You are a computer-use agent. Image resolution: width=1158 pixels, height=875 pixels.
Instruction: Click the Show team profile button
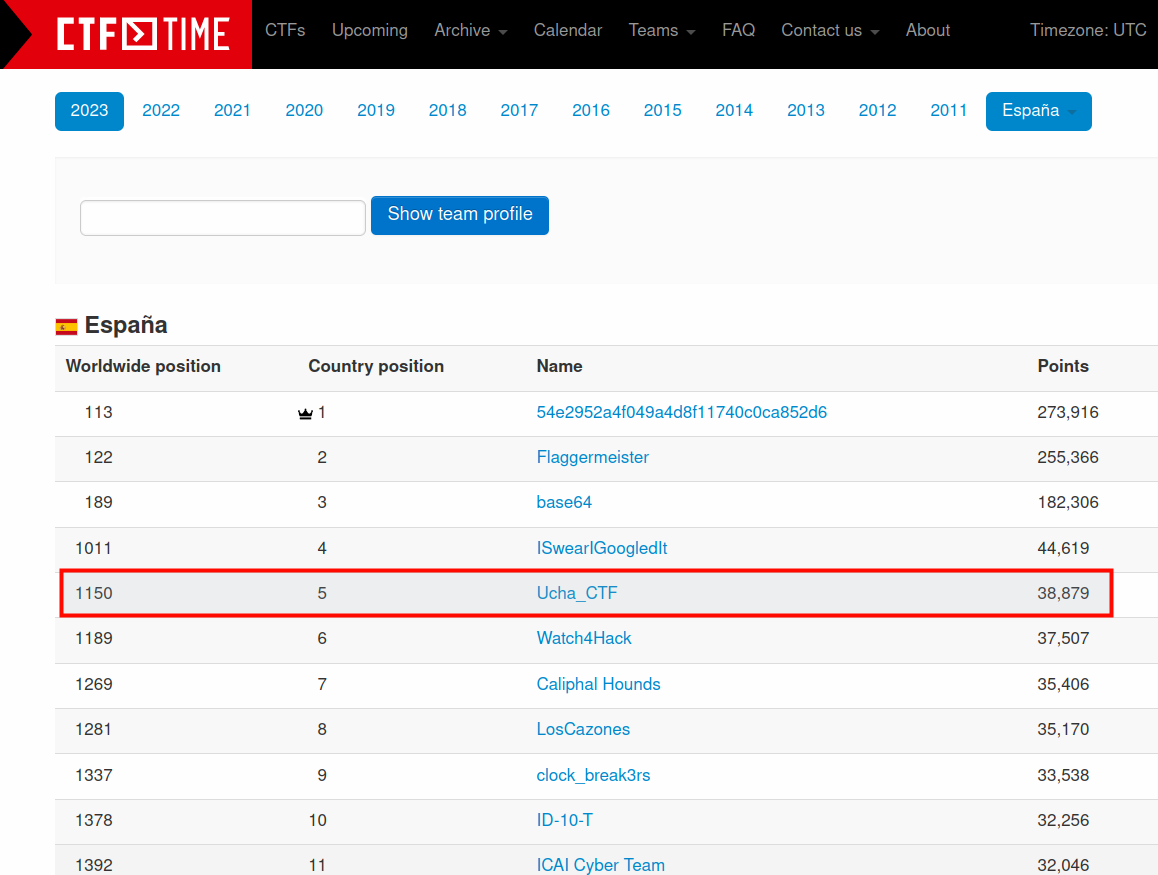click(459, 215)
